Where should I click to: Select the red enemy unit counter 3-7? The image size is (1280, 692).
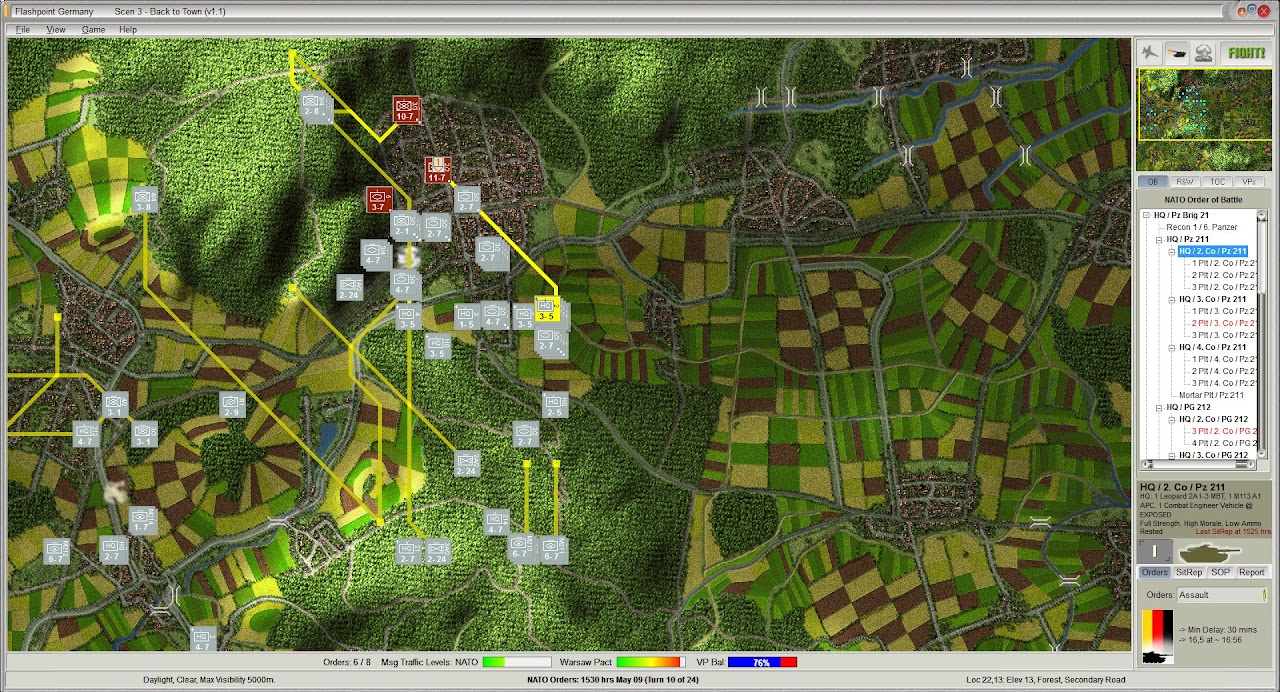tap(377, 199)
